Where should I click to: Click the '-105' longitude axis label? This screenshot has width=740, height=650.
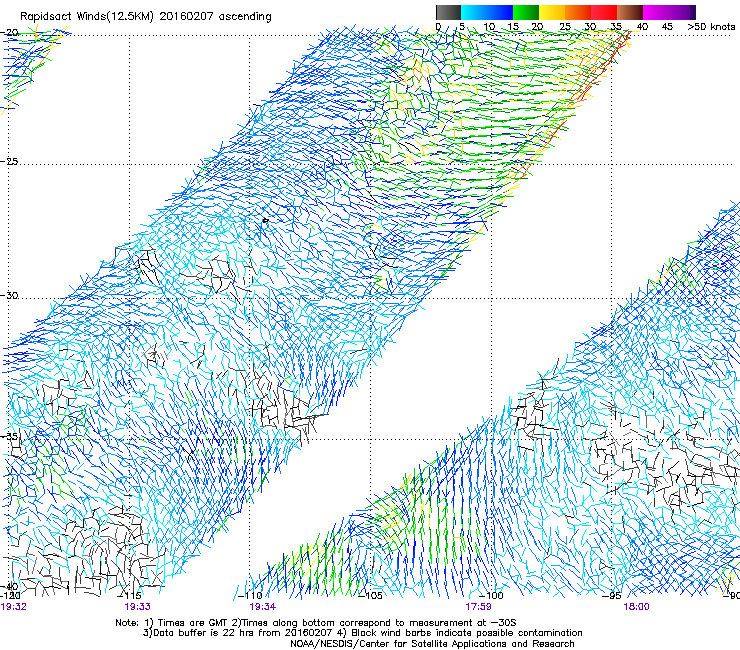click(371, 596)
